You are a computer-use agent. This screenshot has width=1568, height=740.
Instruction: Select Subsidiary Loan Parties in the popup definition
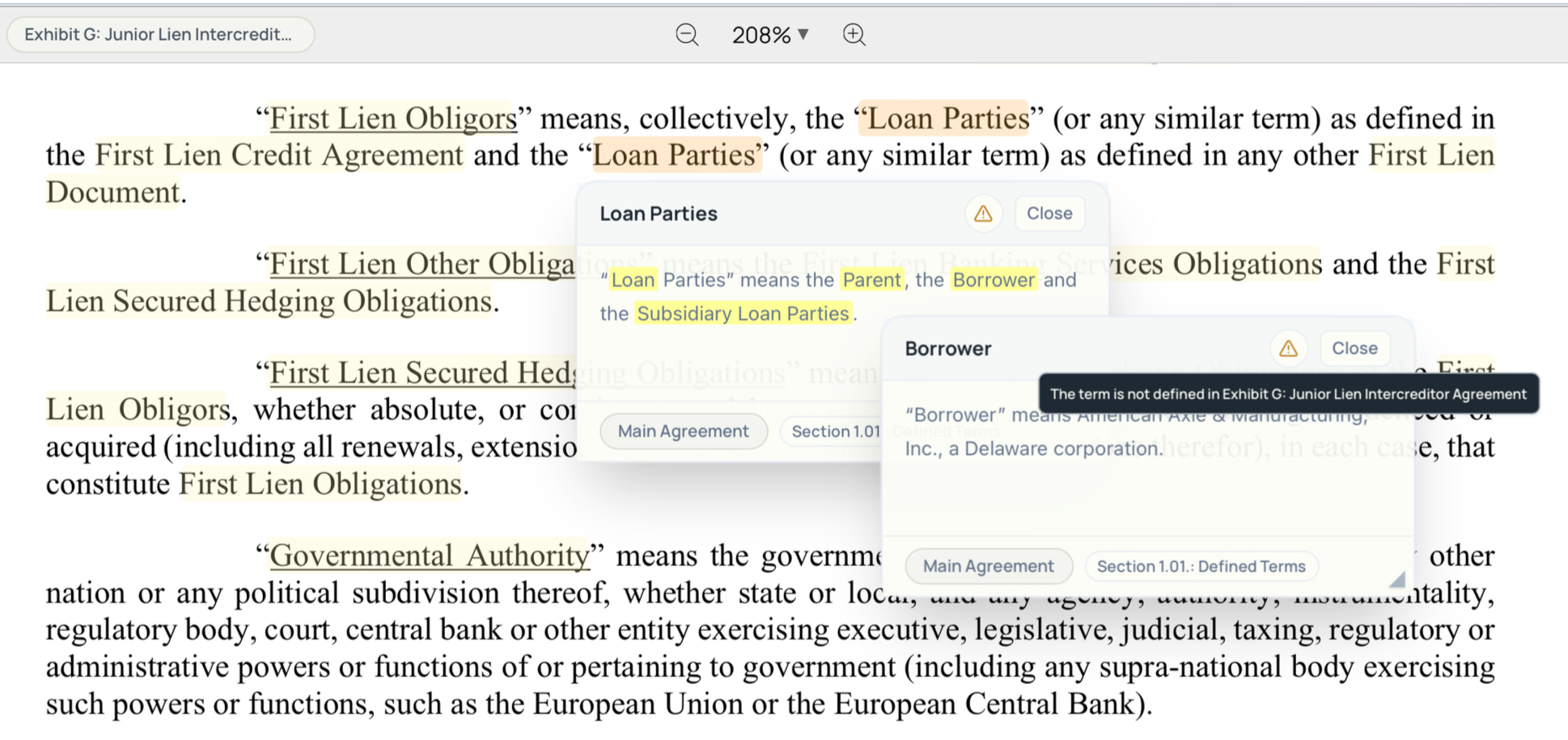point(742,314)
